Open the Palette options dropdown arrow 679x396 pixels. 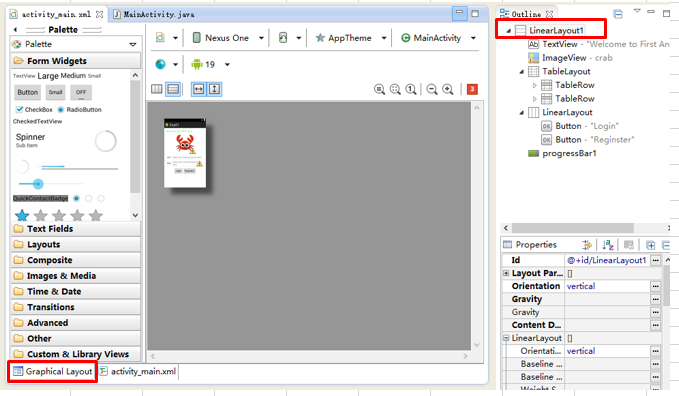[133, 44]
